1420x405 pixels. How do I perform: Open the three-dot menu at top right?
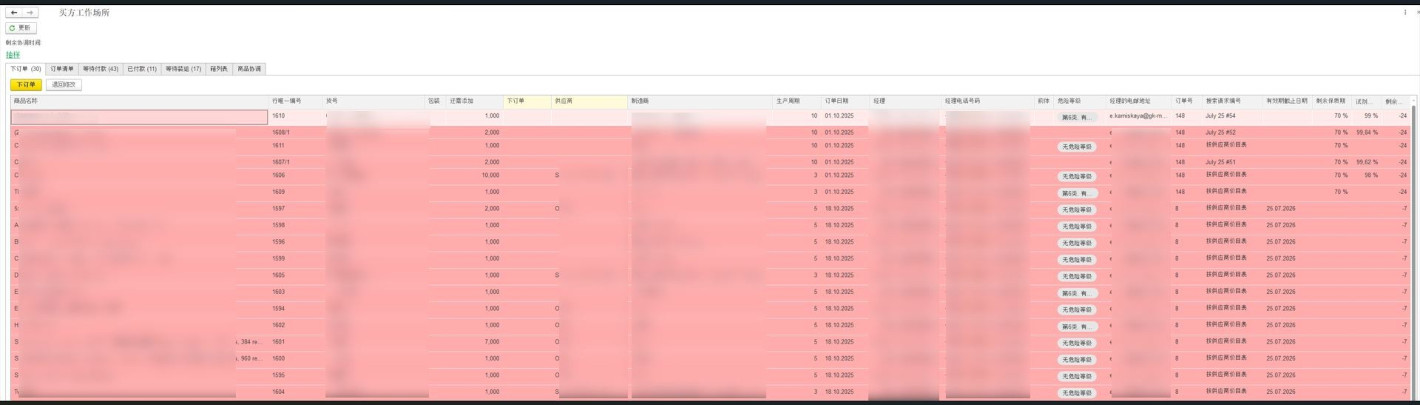coord(1405,12)
